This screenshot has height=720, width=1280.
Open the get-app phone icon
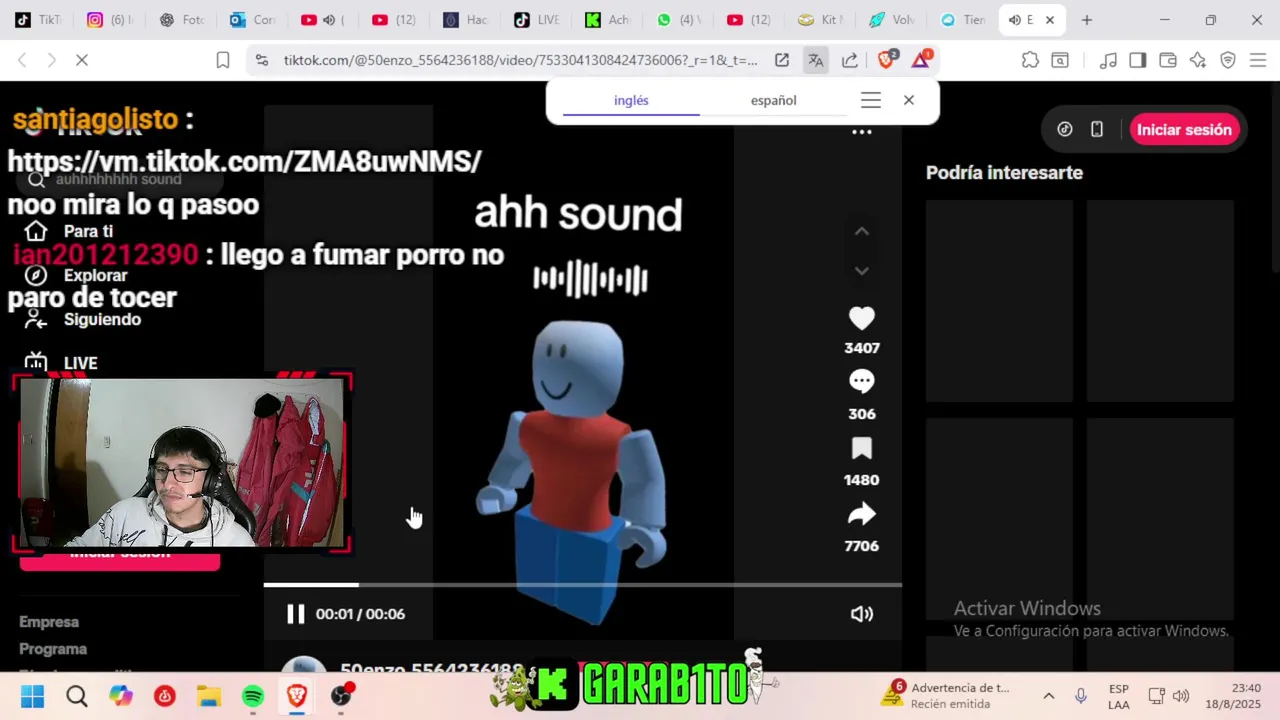[1097, 130]
